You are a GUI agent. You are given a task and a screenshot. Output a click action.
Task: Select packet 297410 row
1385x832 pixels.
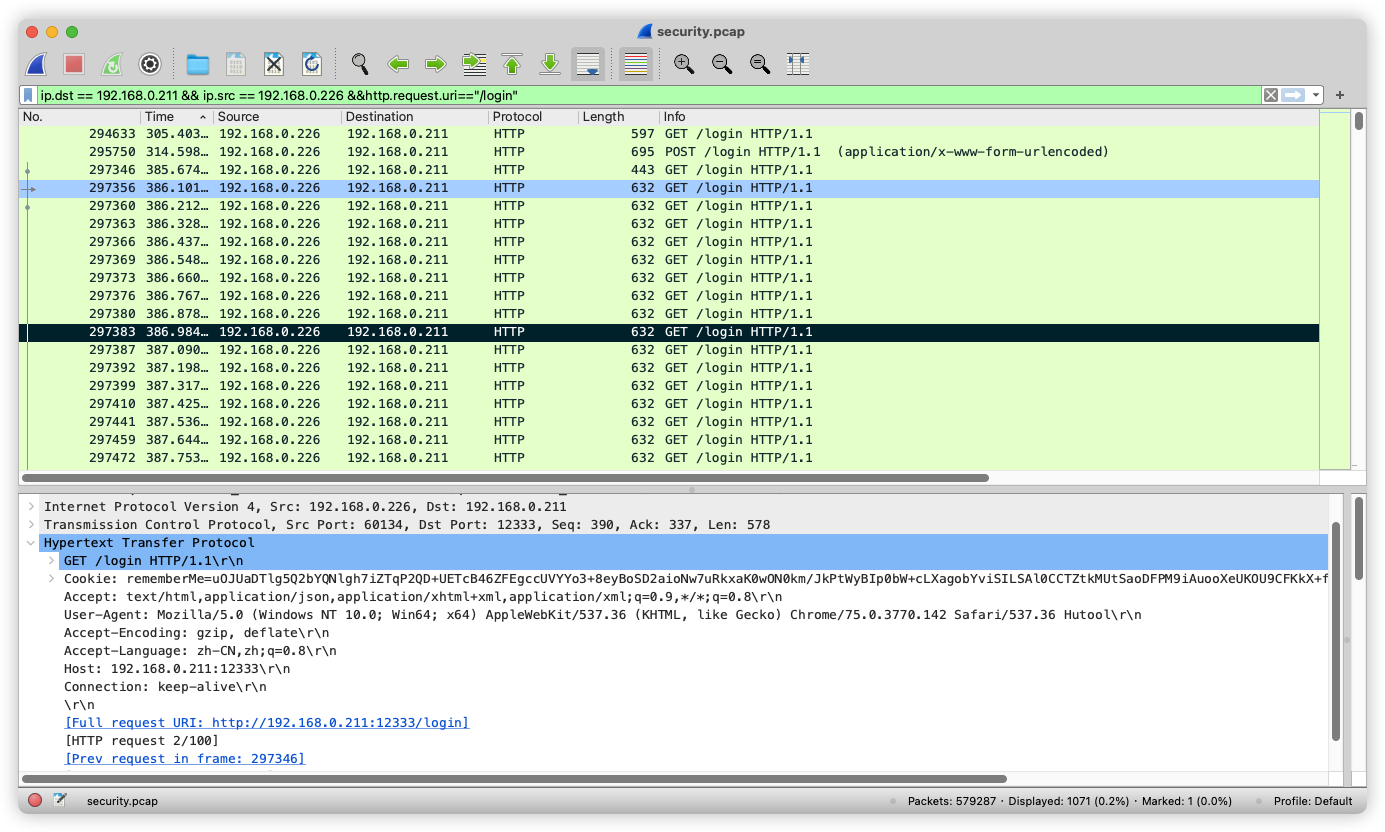click(x=669, y=404)
